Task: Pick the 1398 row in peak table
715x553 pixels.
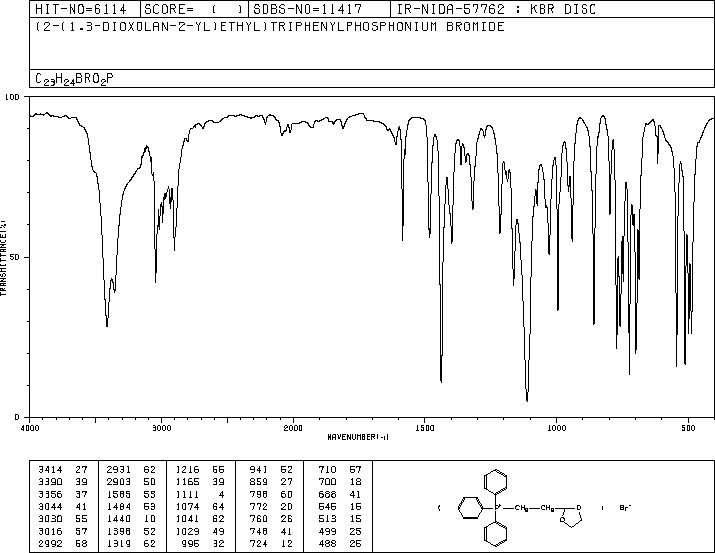Action: 131,532
